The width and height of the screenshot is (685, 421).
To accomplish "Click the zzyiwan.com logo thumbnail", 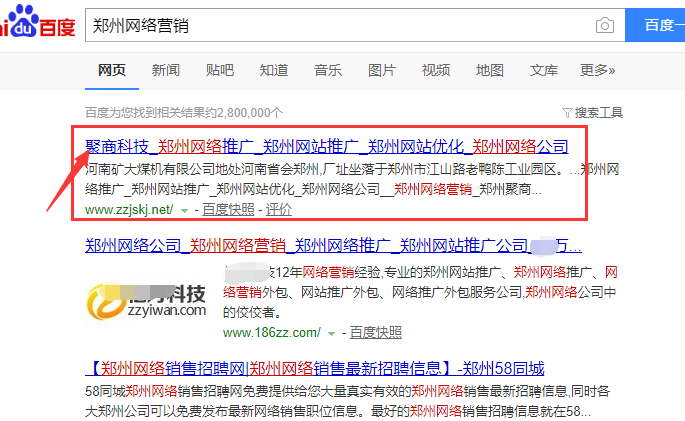I will coord(145,300).
